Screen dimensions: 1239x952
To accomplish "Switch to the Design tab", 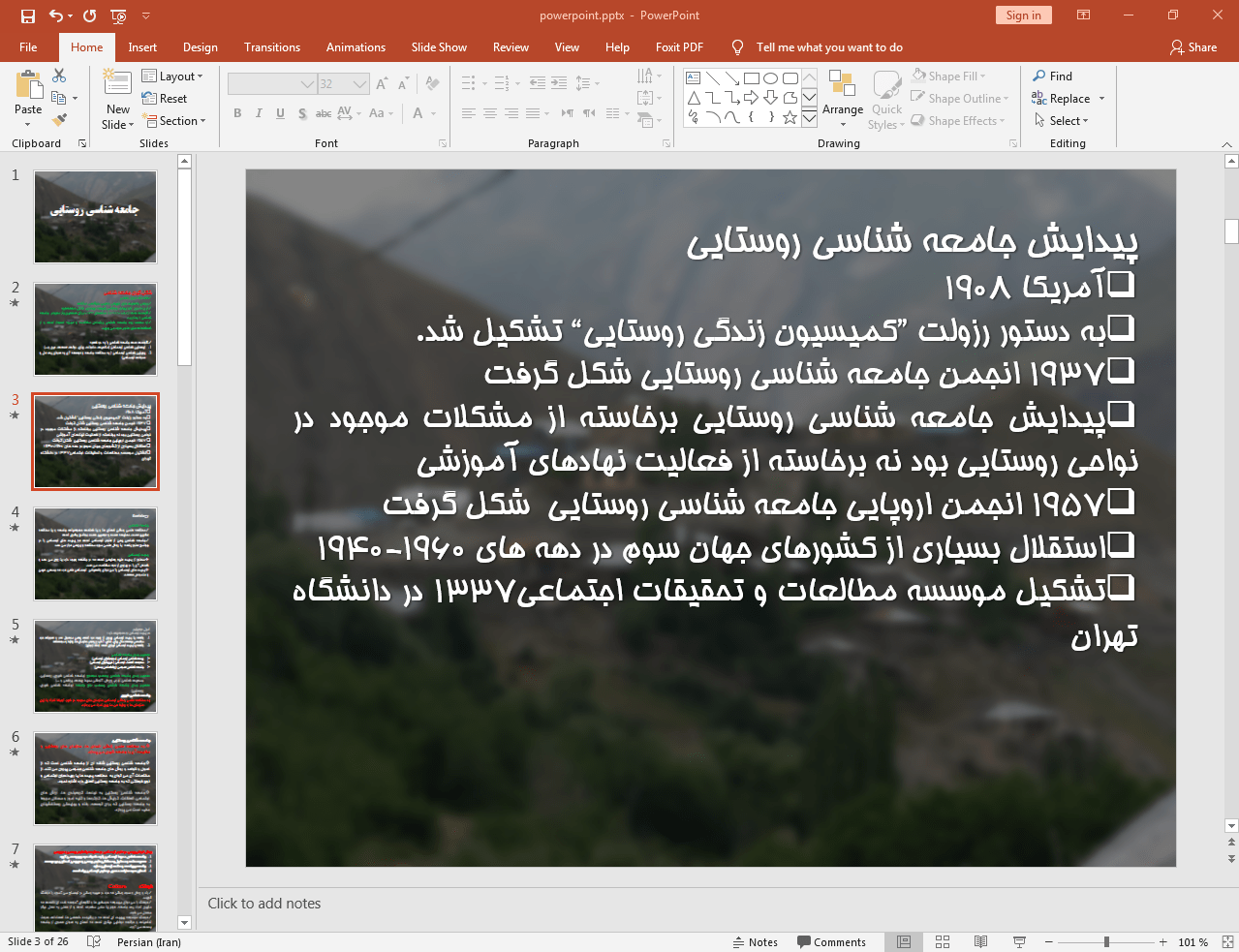I will point(201,46).
